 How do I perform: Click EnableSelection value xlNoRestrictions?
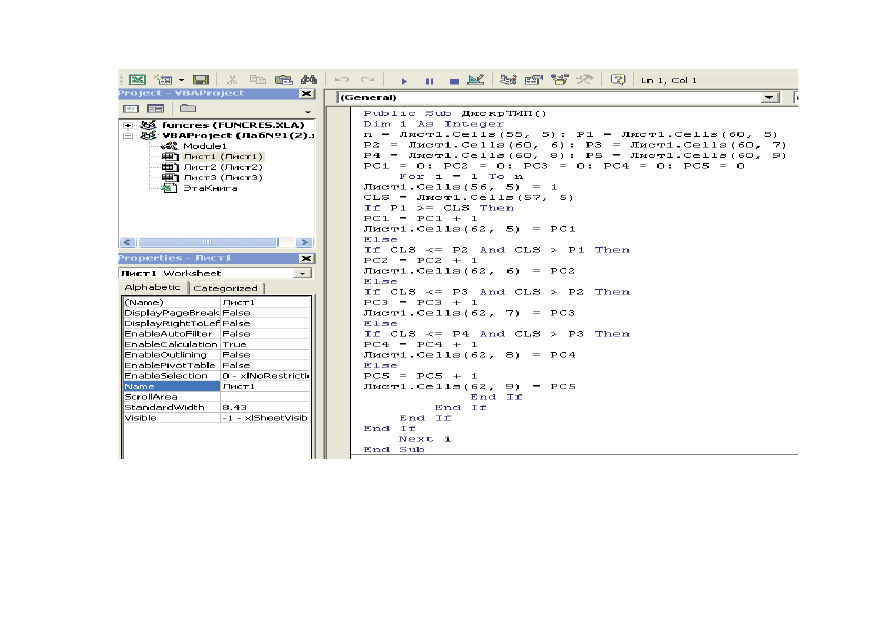(x=265, y=376)
